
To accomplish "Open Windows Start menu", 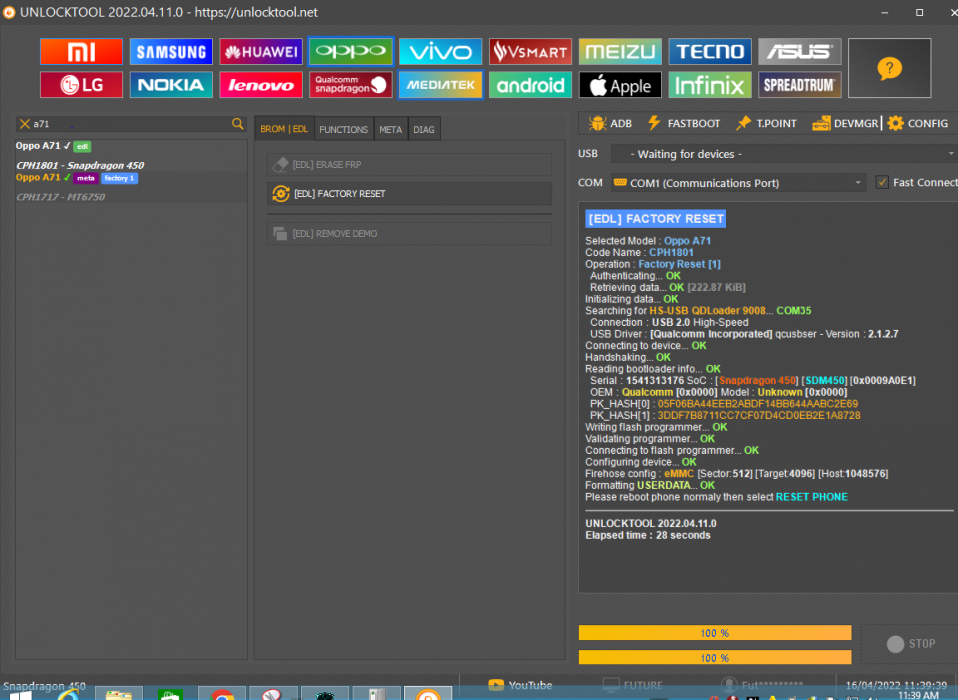I will tap(20, 696).
